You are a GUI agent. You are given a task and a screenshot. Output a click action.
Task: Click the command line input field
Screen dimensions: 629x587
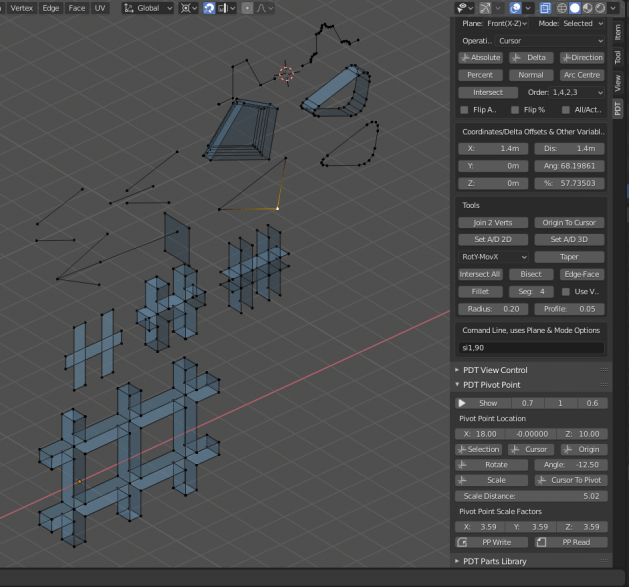(x=531, y=348)
